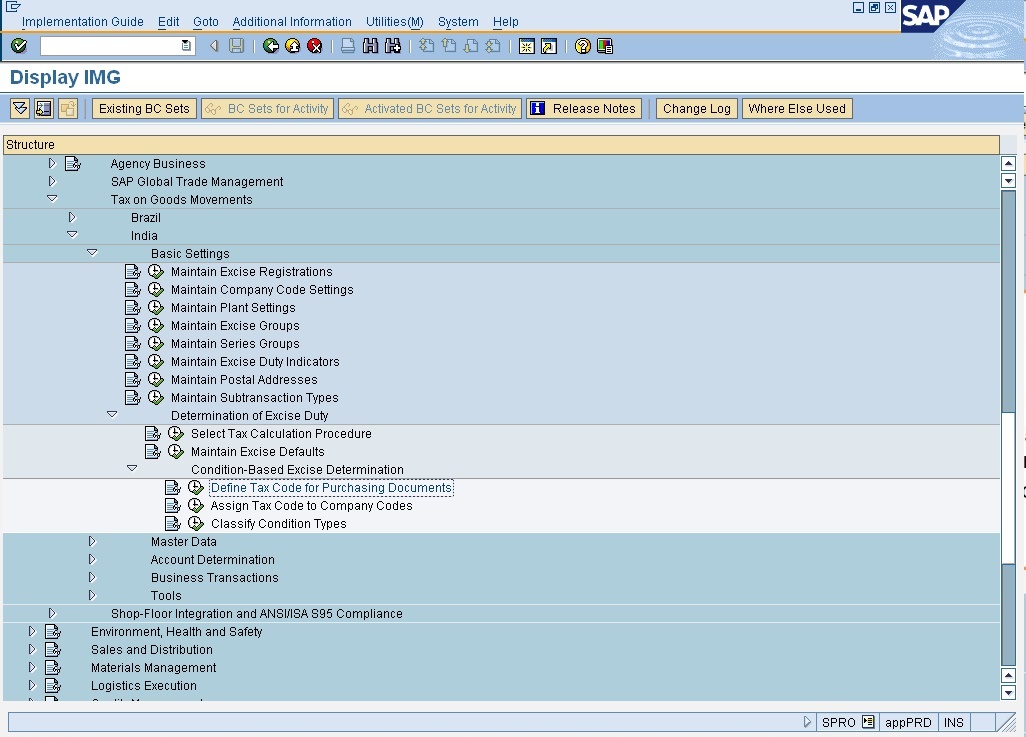
Task: Click the Position on activity icon
Action: tap(44, 109)
